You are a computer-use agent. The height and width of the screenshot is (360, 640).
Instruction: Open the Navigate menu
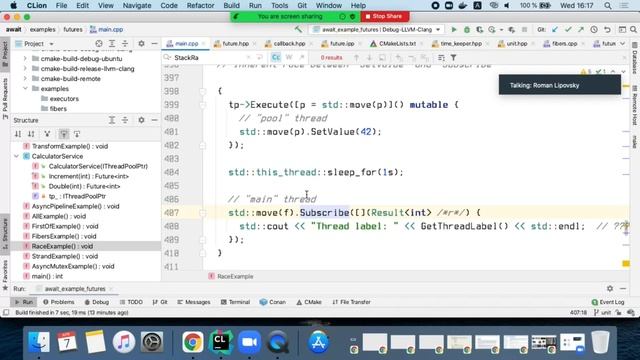(x=137, y=5)
